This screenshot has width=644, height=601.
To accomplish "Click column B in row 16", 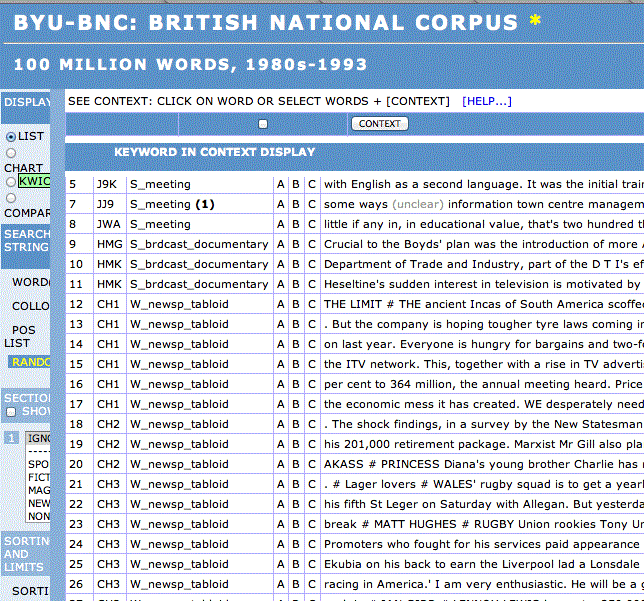I will click(x=296, y=385).
